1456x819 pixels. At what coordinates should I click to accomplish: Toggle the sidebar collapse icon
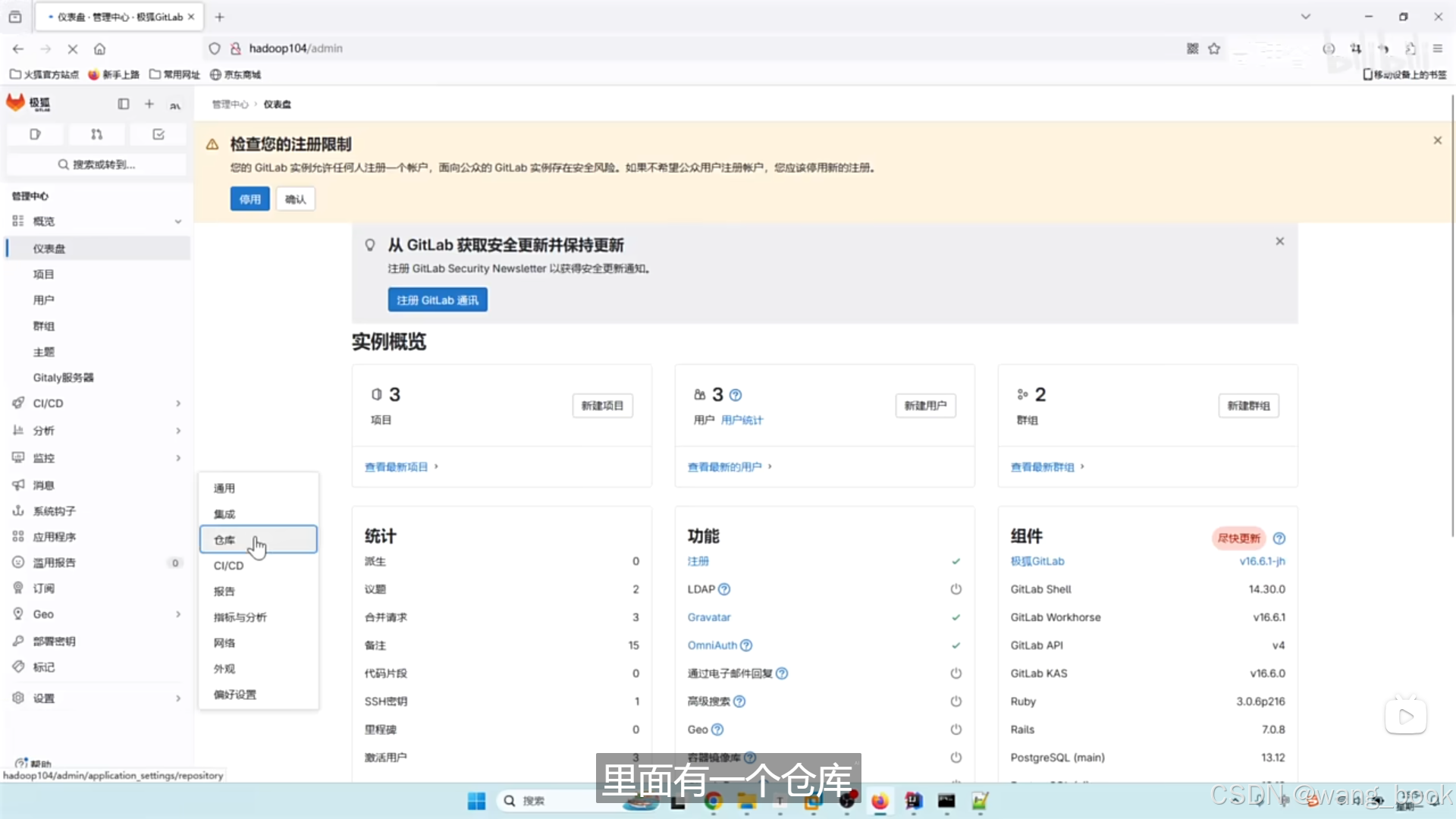click(124, 104)
